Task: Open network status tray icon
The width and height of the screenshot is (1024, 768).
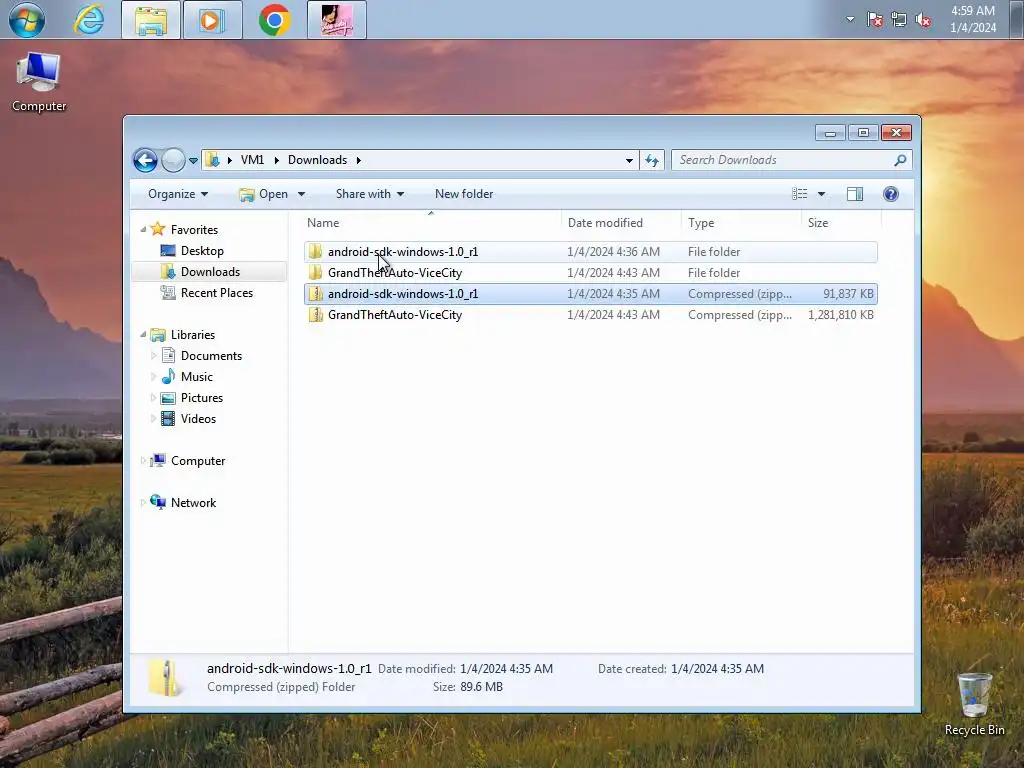Action: [899, 20]
